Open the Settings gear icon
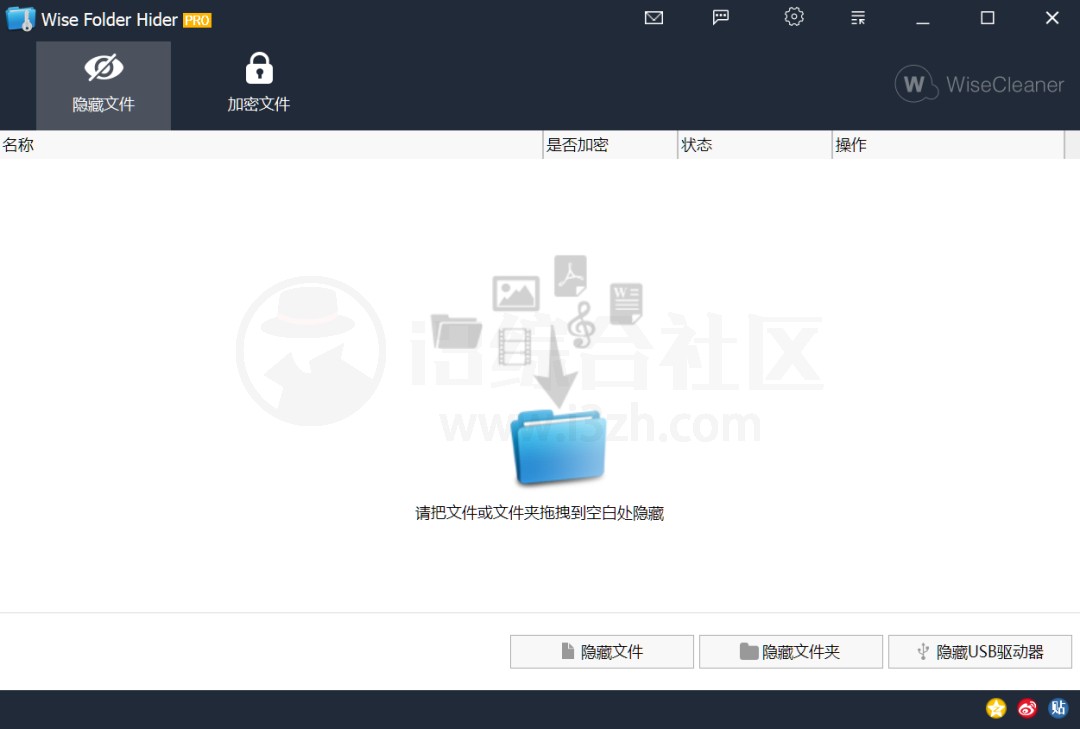Image resolution: width=1080 pixels, height=729 pixels. [793, 17]
